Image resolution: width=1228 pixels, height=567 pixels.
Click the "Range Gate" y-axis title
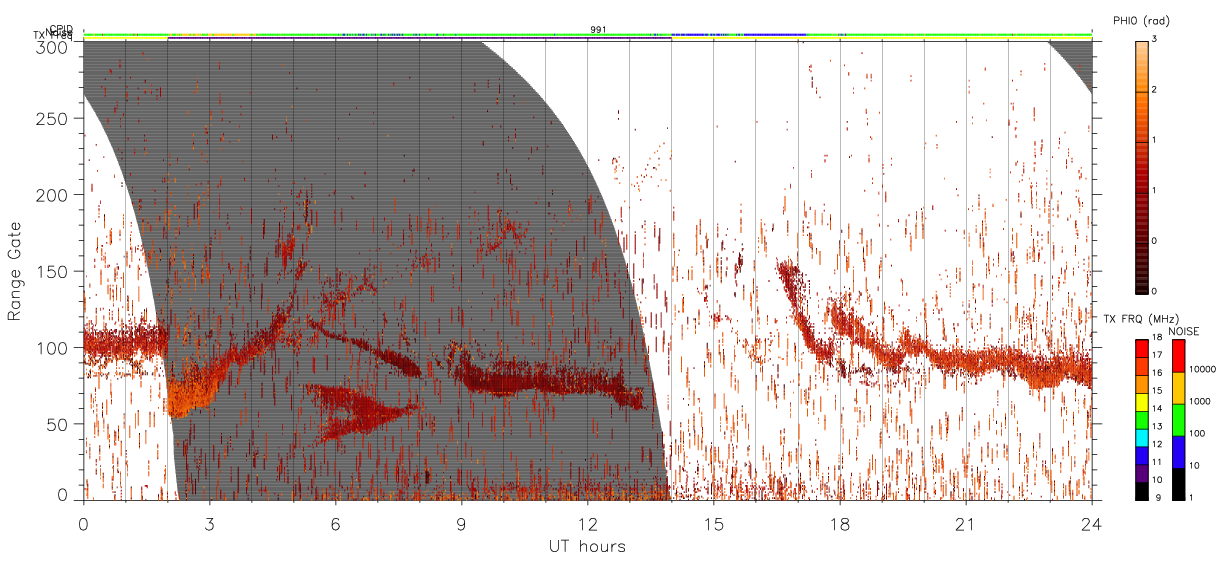tap(14, 272)
